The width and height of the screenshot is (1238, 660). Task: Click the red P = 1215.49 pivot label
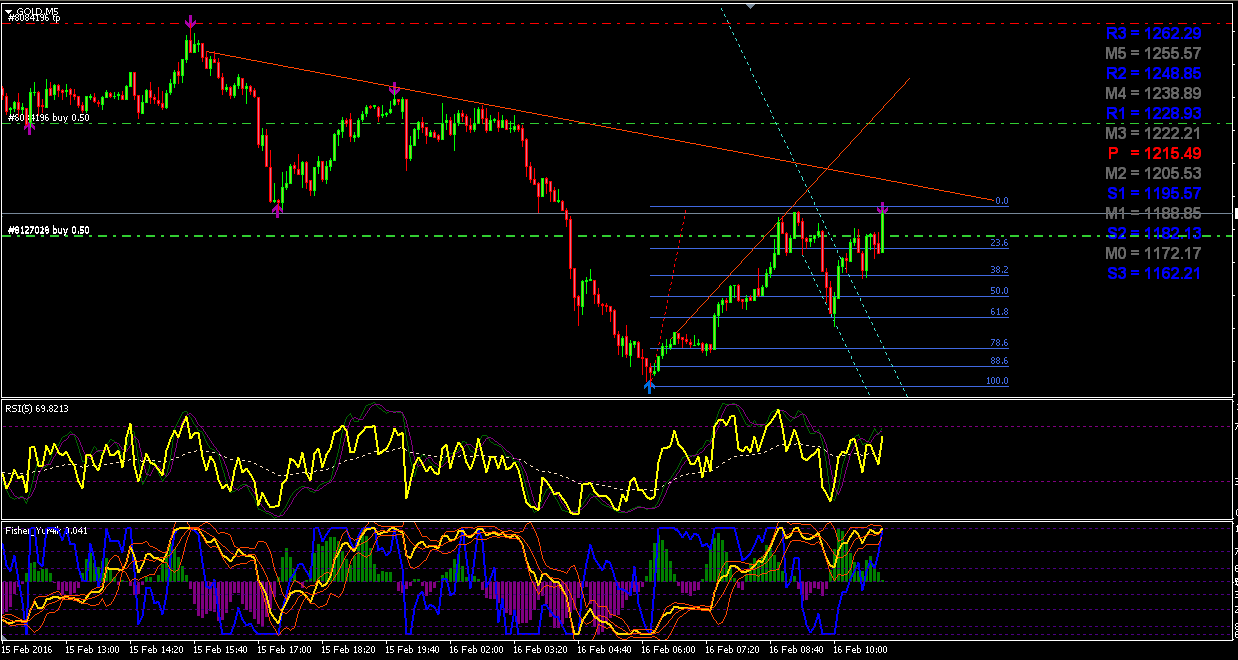1154,154
